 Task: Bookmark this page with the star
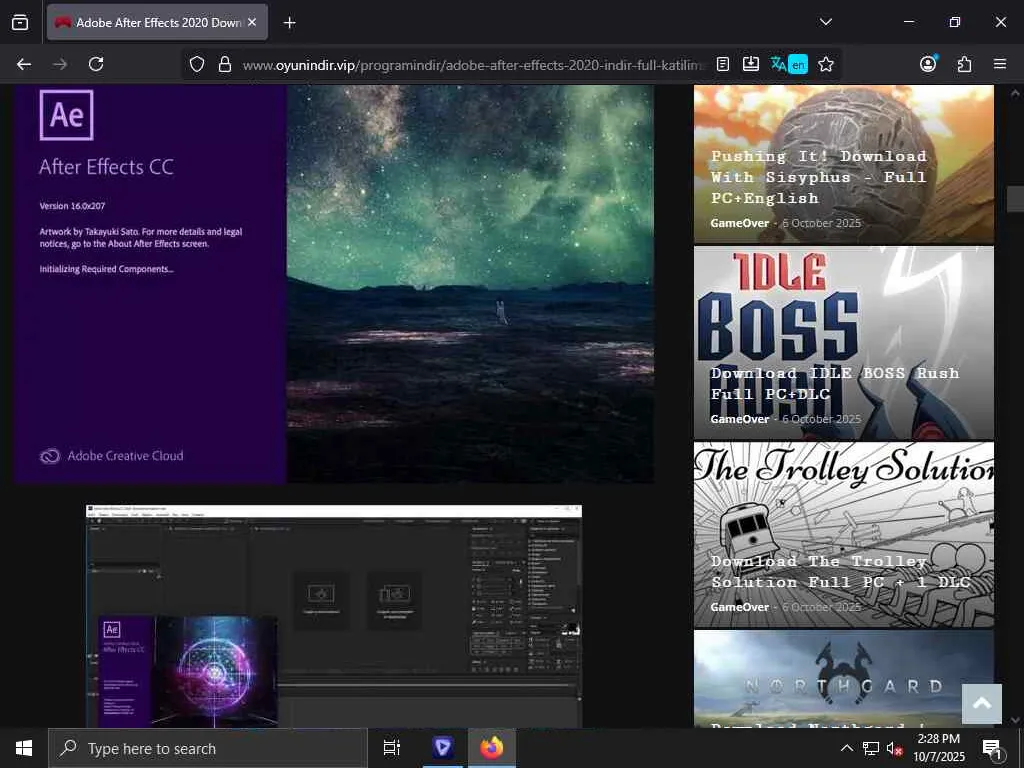tap(825, 64)
